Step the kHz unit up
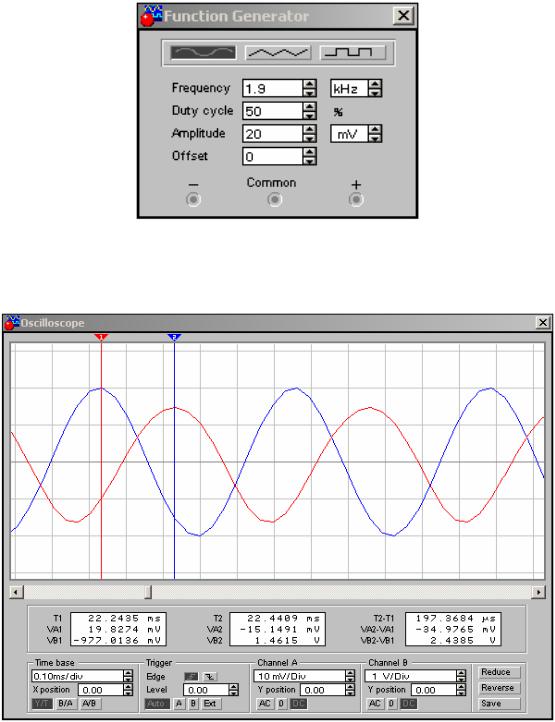 [x=375, y=84]
